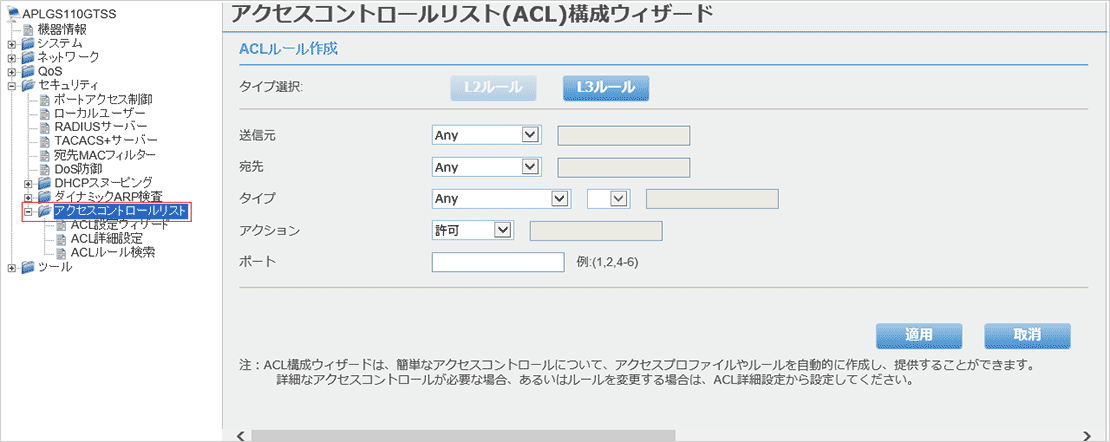The image size is (1110, 442).
Task: Open 宛先MACフィルター in the tree
Action: (x=105, y=155)
